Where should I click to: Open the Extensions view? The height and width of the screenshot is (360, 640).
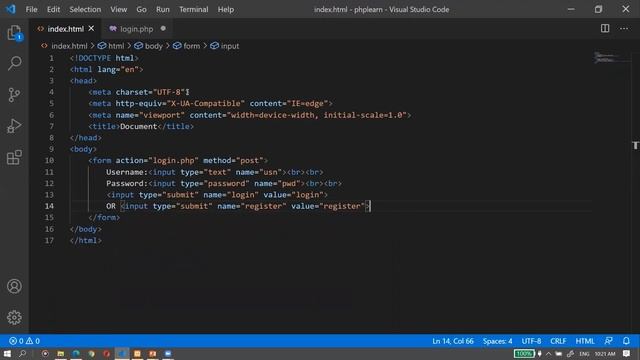point(14,157)
